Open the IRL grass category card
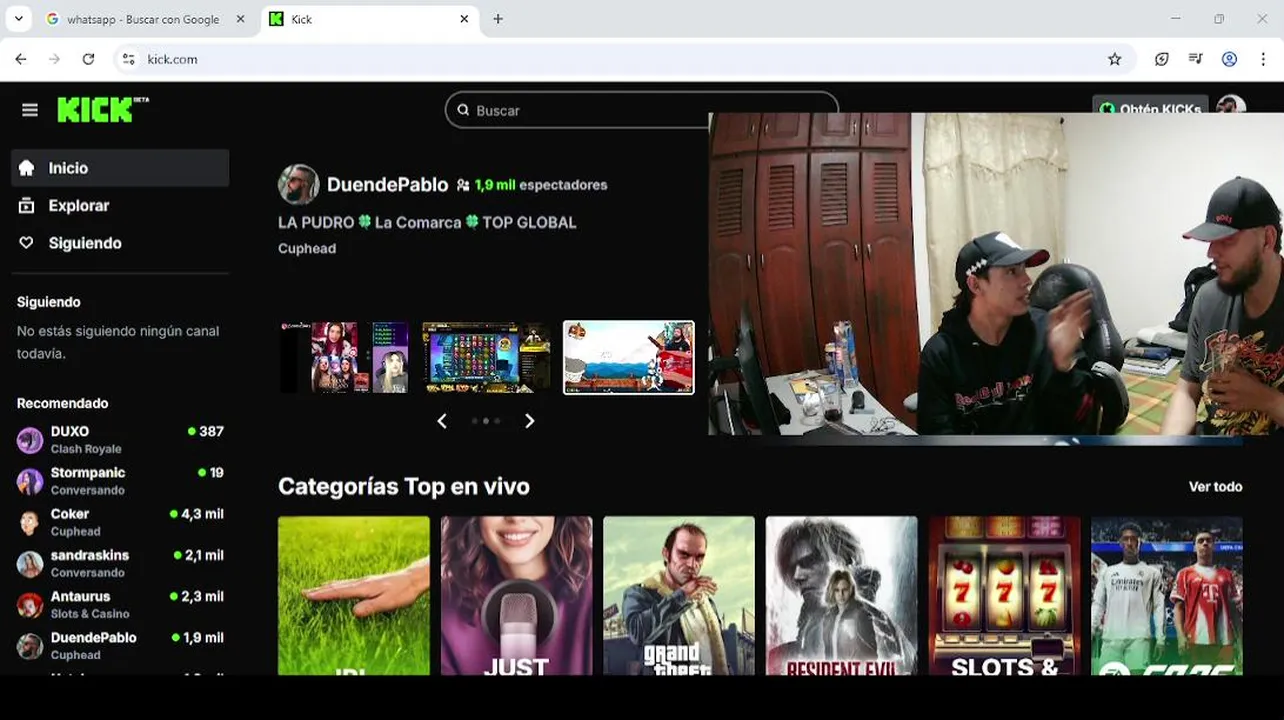The image size is (1284, 720). pos(354,595)
